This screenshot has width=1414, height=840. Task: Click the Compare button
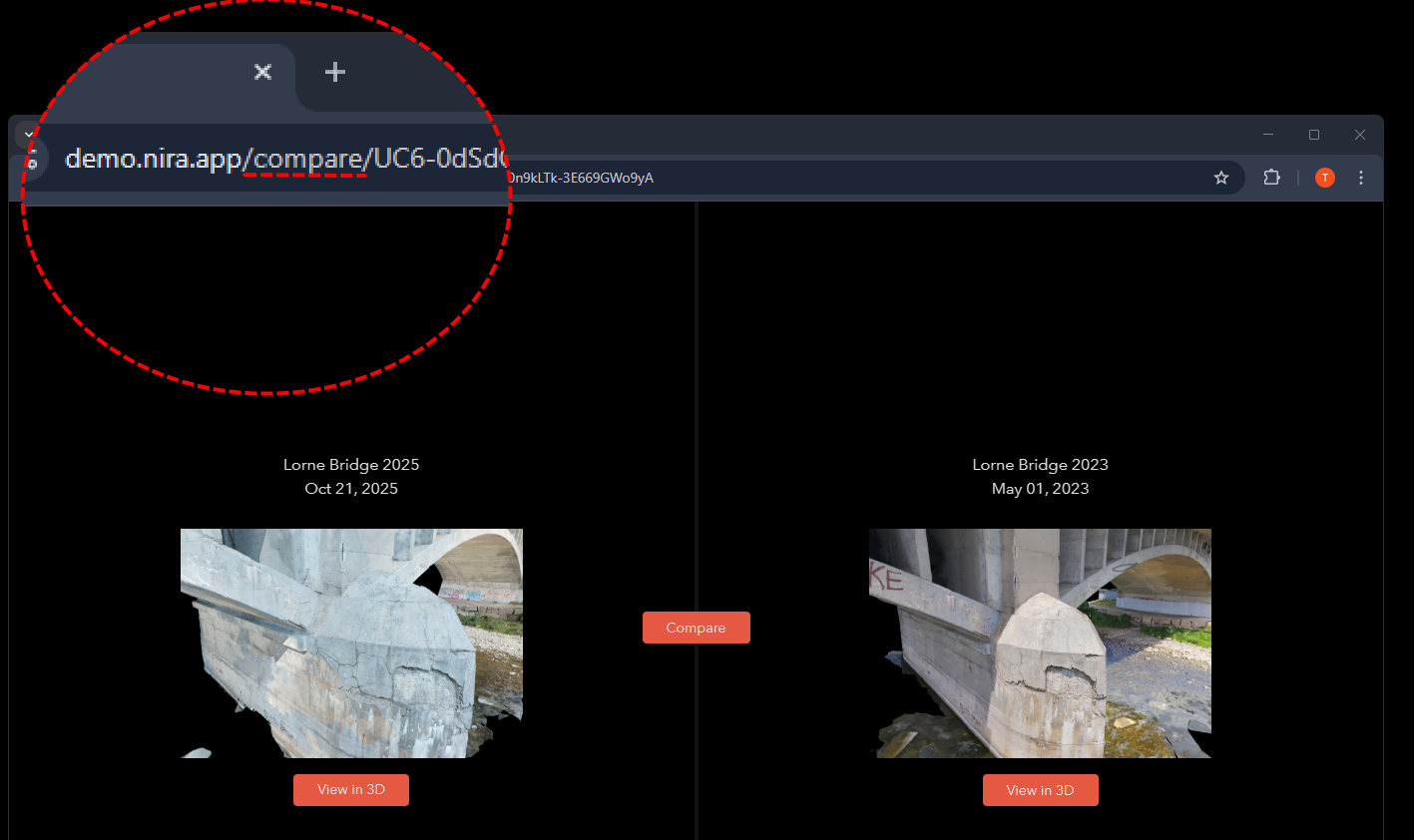(697, 628)
